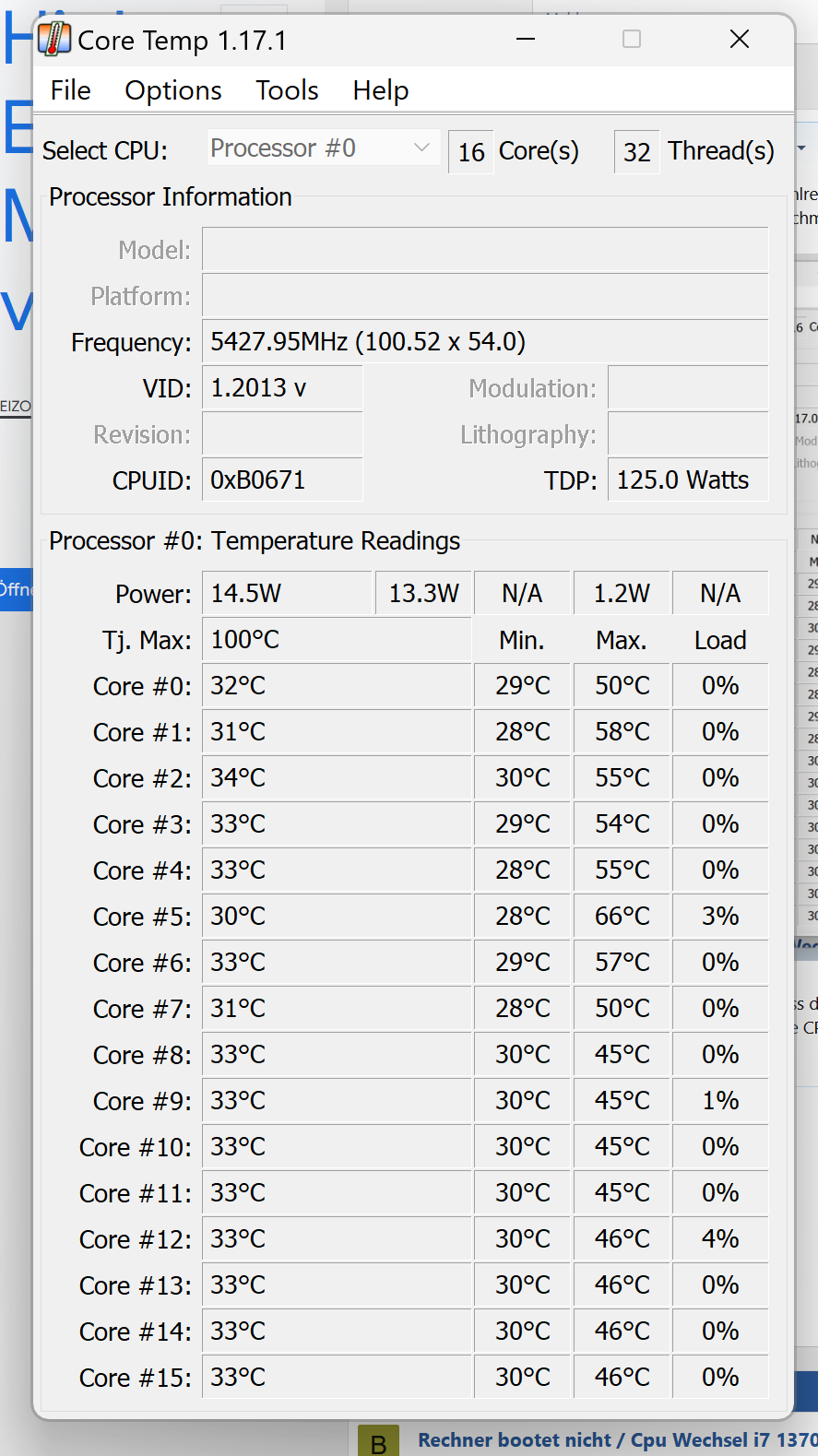This screenshot has width=818, height=1456.
Task: Click the 32 threads count field
Action: [x=636, y=152]
